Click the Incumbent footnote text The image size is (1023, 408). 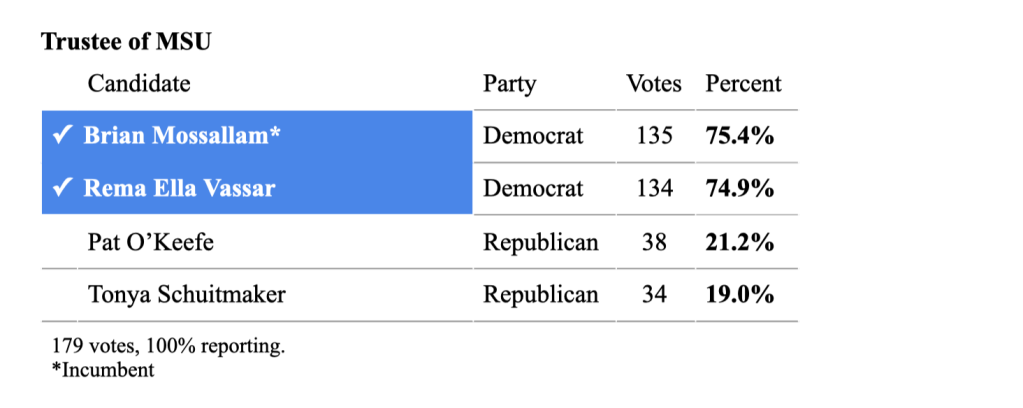[103, 370]
